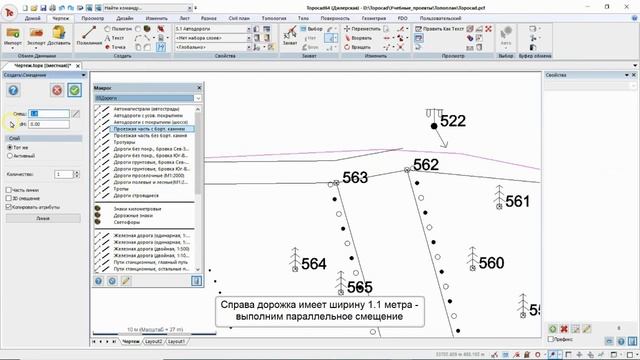Select the Полигон radio option in the ribbon
Viewport: 640px width, 360px height.
pos(107,29)
